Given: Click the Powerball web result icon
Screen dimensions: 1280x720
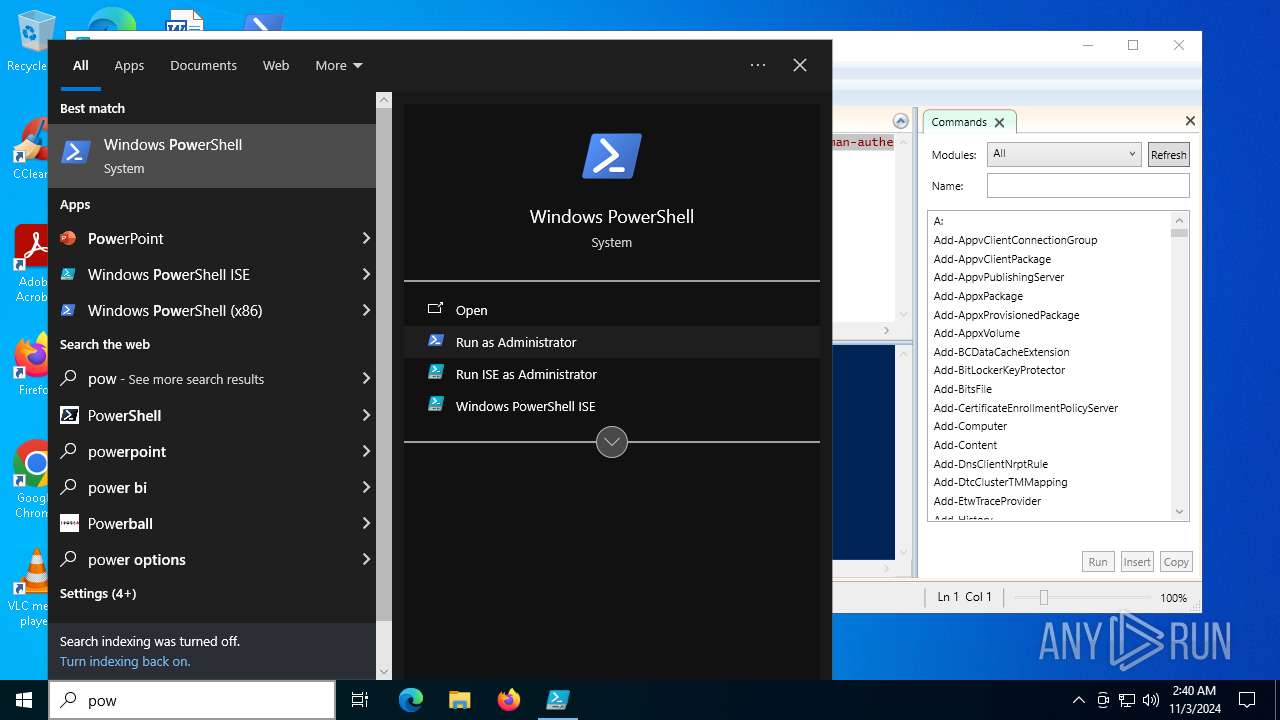Looking at the screenshot, I should pyautogui.click(x=69, y=523).
